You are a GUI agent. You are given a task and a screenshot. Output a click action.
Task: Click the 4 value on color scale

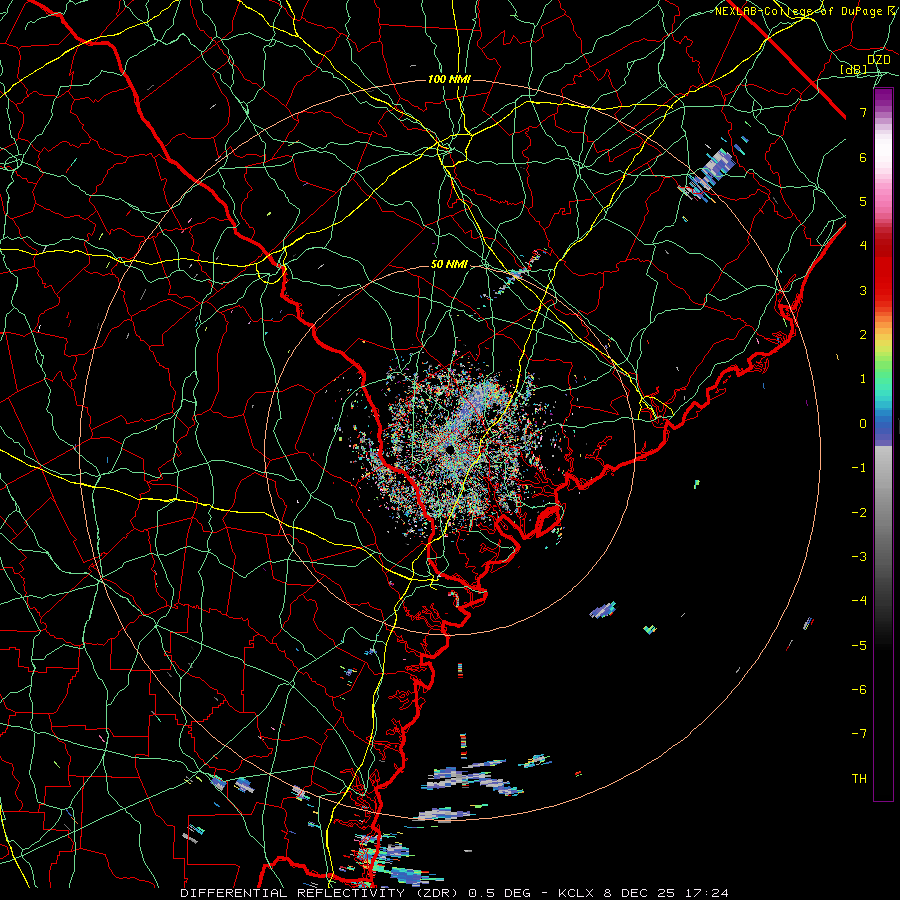point(863,246)
